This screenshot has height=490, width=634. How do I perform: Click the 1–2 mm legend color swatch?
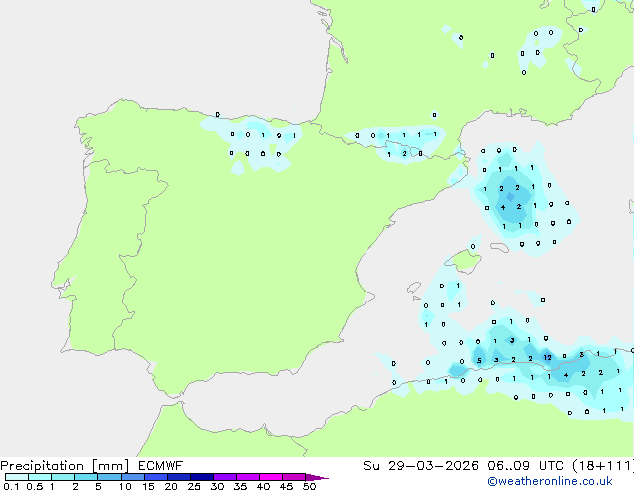coord(63,477)
